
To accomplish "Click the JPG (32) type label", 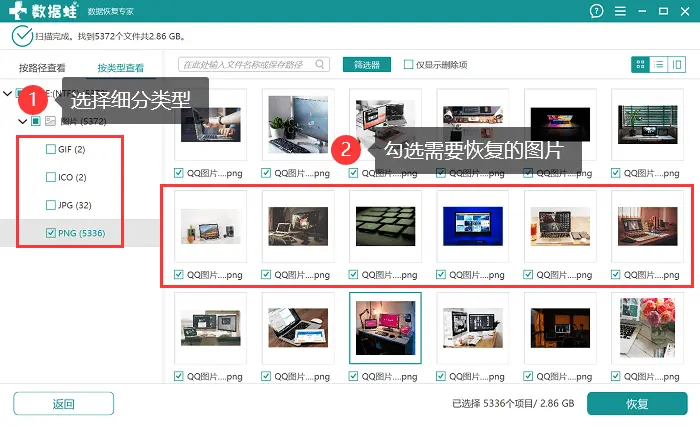I will pyautogui.click(x=75, y=205).
